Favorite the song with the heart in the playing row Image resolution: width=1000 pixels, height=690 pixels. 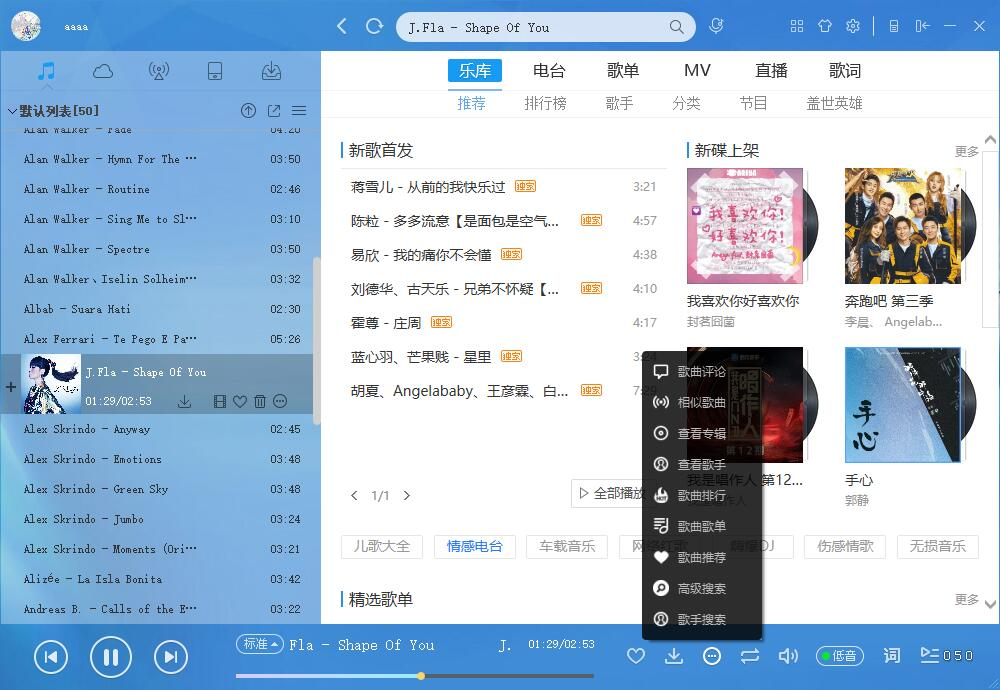click(240, 401)
